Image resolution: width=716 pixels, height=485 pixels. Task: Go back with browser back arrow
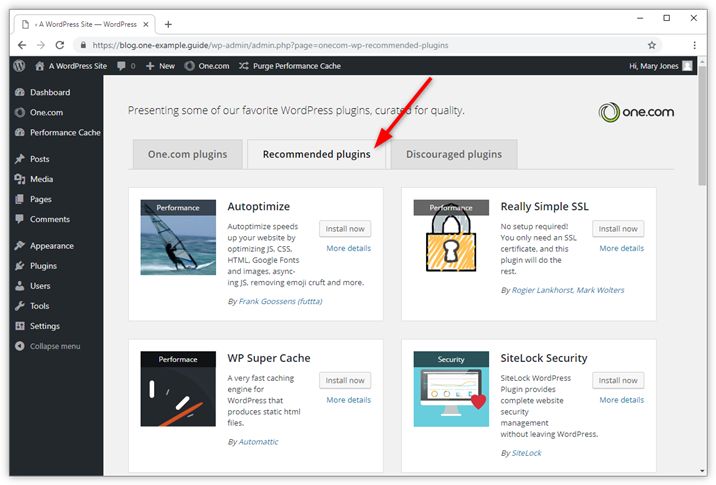(22, 45)
